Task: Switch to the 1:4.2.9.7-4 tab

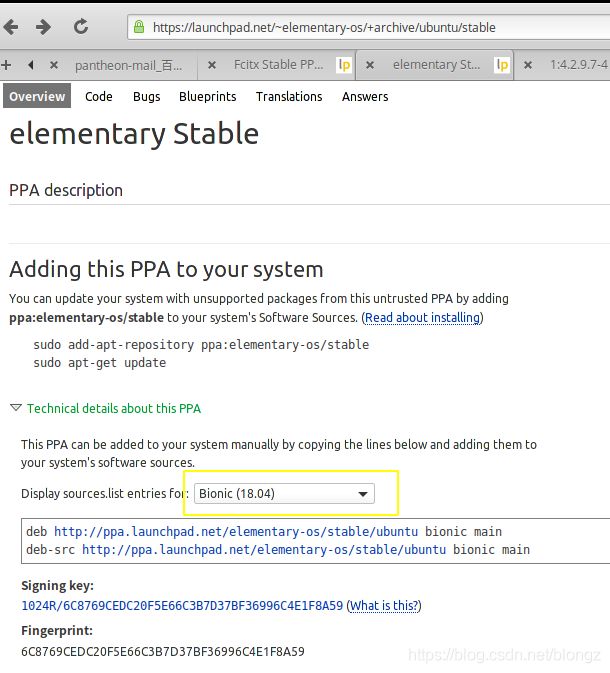Action: (x=579, y=65)
